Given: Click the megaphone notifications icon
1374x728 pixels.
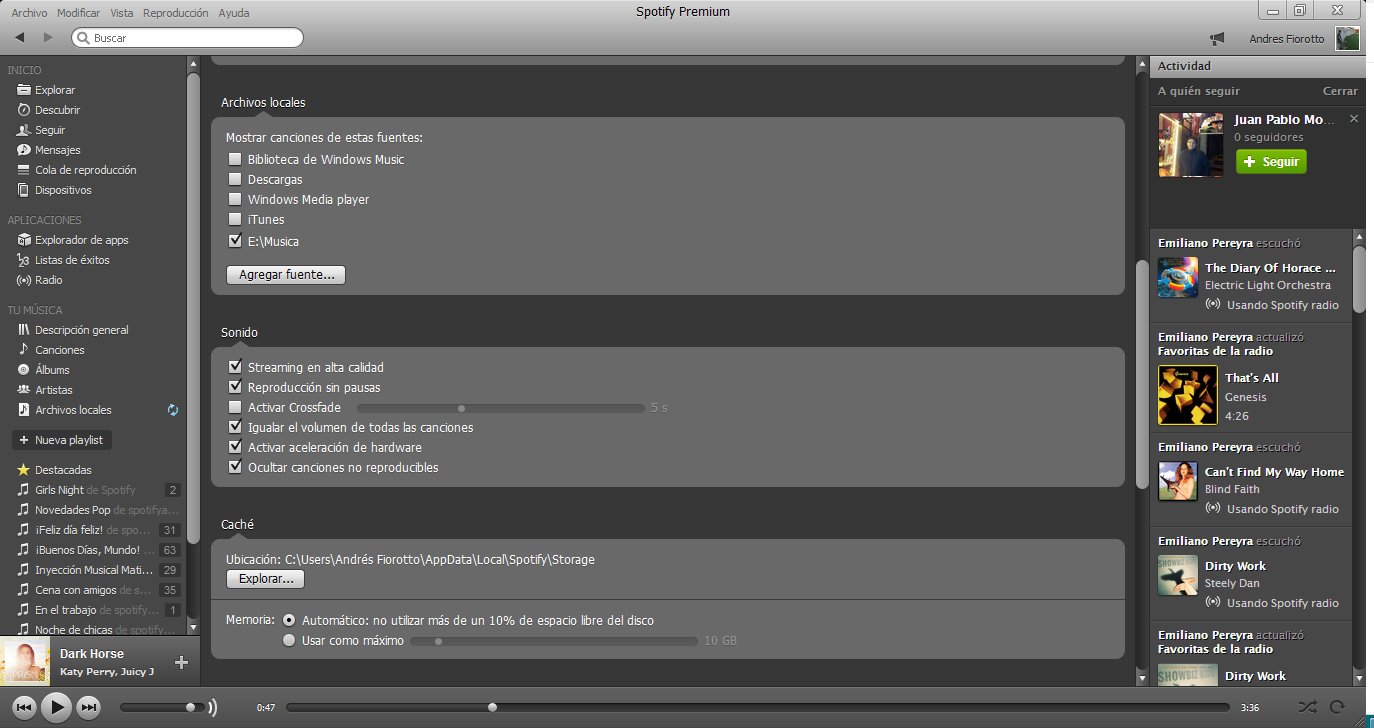Looking at the screenshot, I should click(1217, 39).
